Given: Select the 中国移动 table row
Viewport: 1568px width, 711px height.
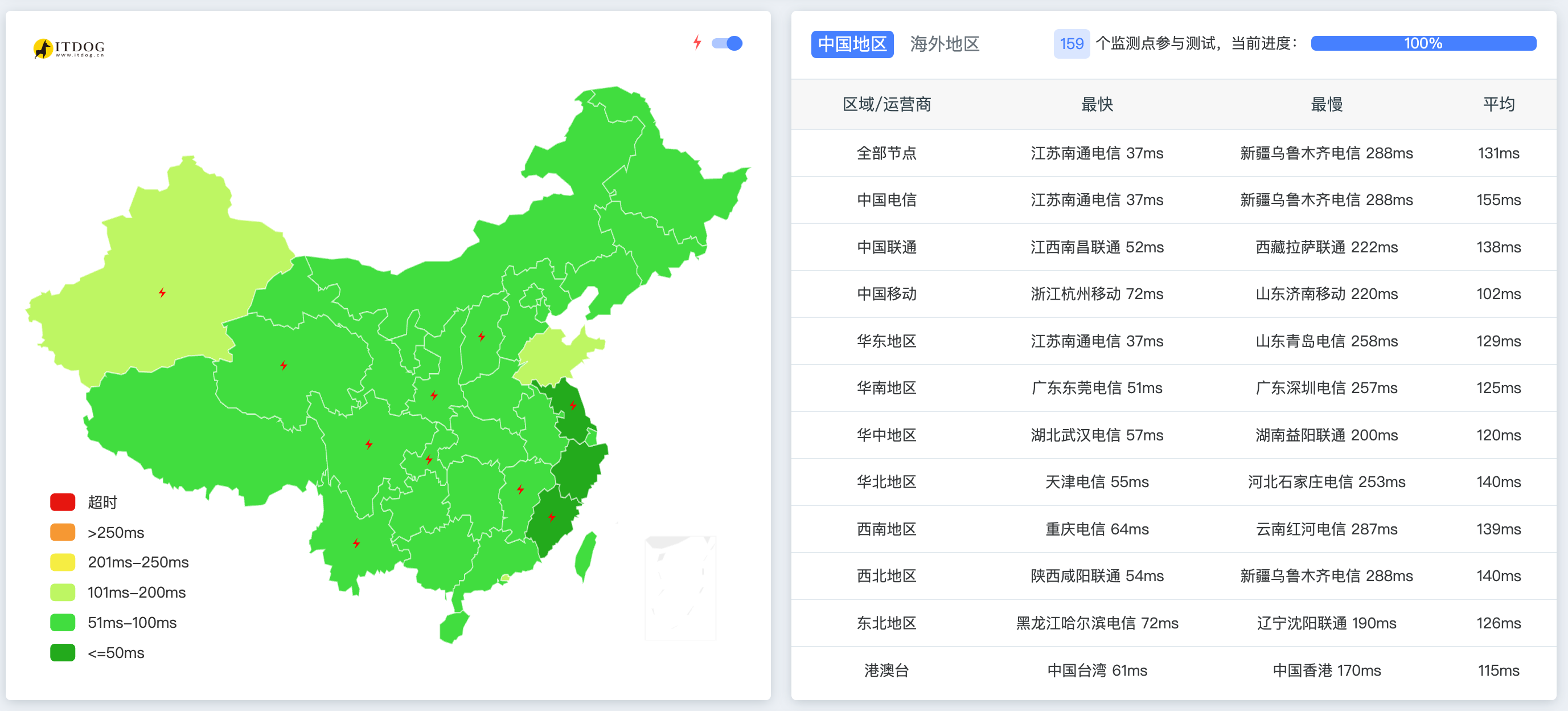Looking at the screenshot, I should [886, 293].
